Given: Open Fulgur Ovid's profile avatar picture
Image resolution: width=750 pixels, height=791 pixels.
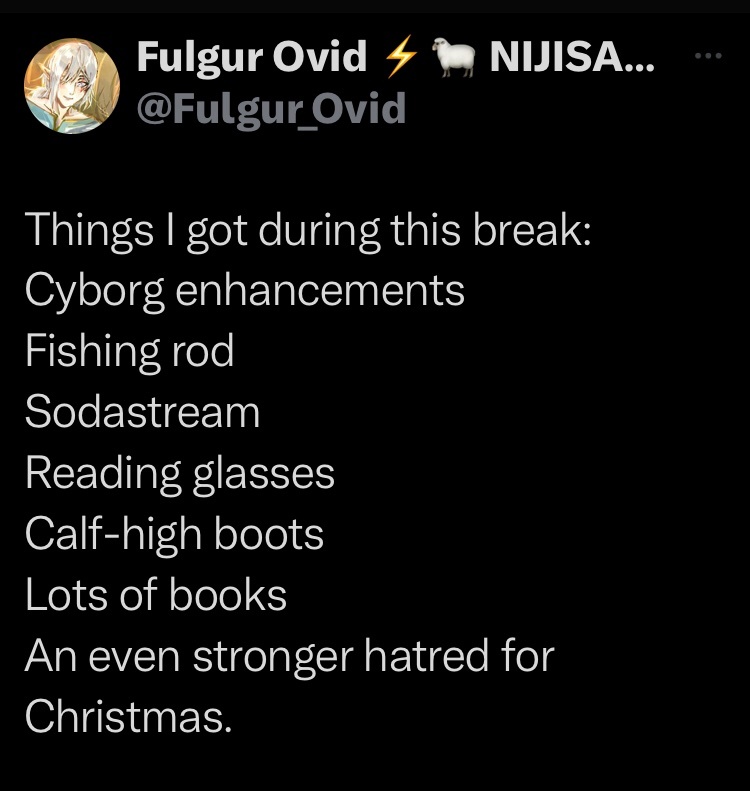Looking at the screenshot, I should (72, 86).
